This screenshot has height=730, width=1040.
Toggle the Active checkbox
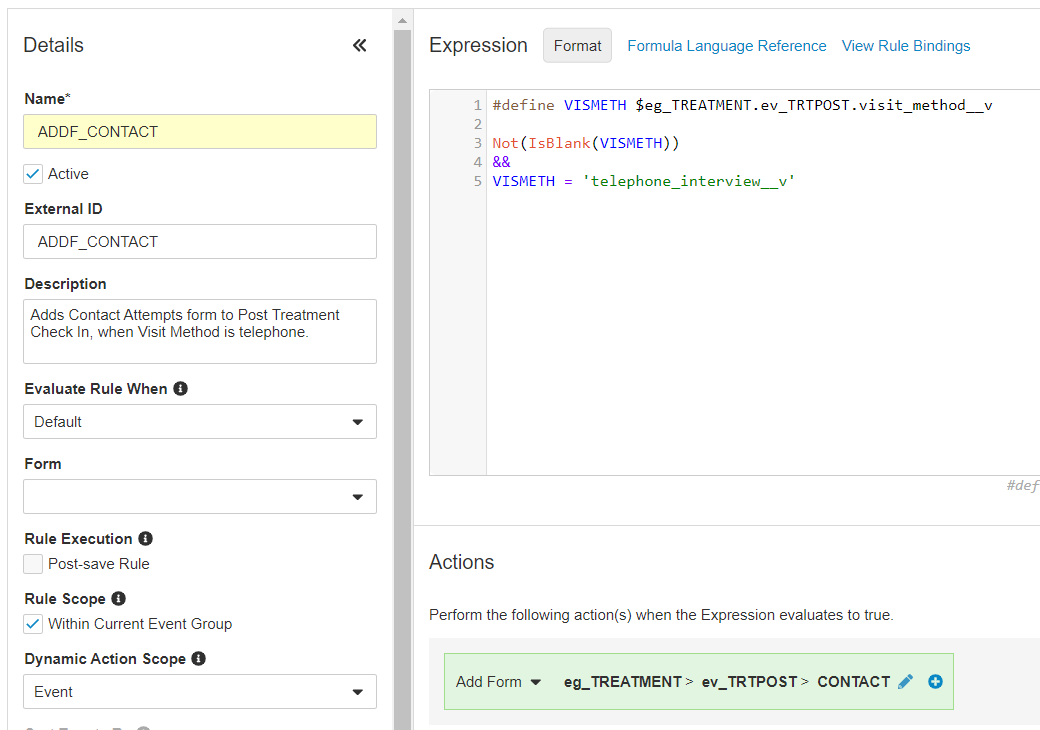[34, 174]
